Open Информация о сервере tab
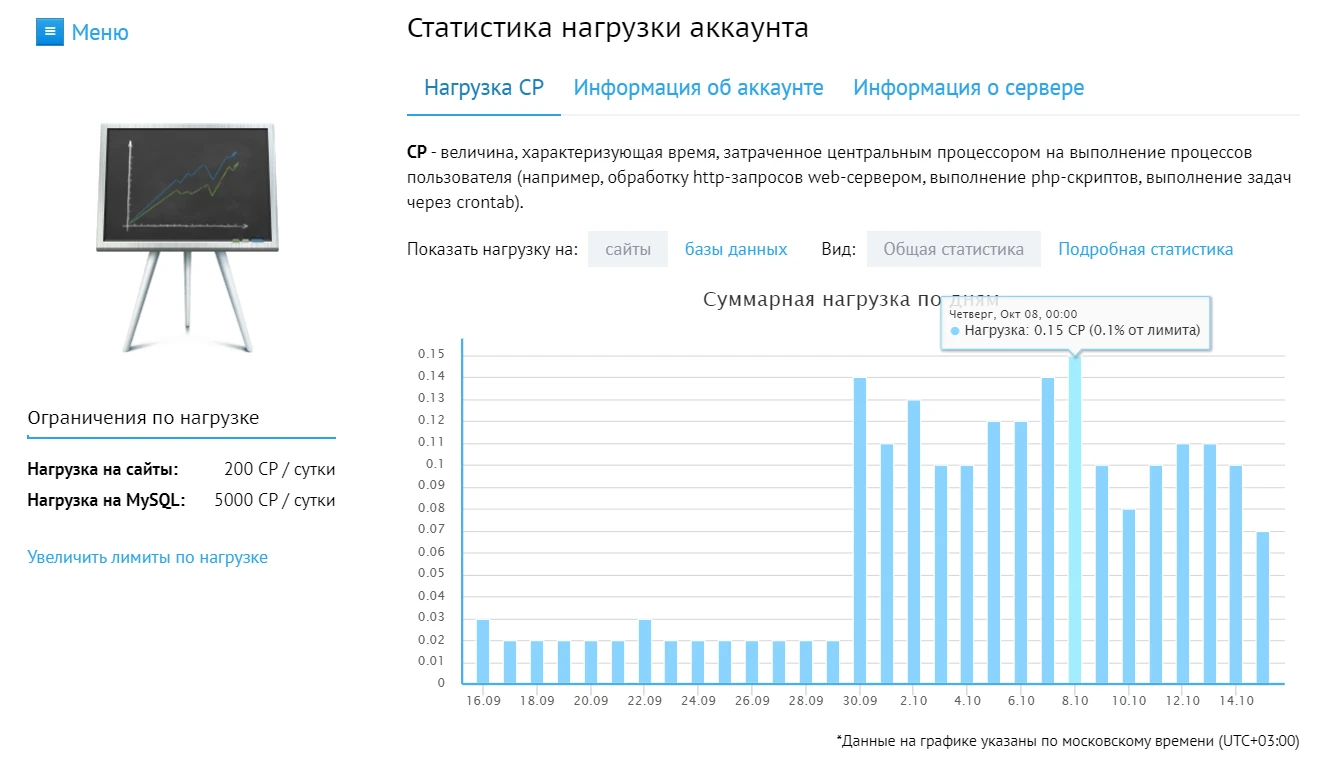The width and height of the screenshot is (1319, 757). tap(968, 88)
